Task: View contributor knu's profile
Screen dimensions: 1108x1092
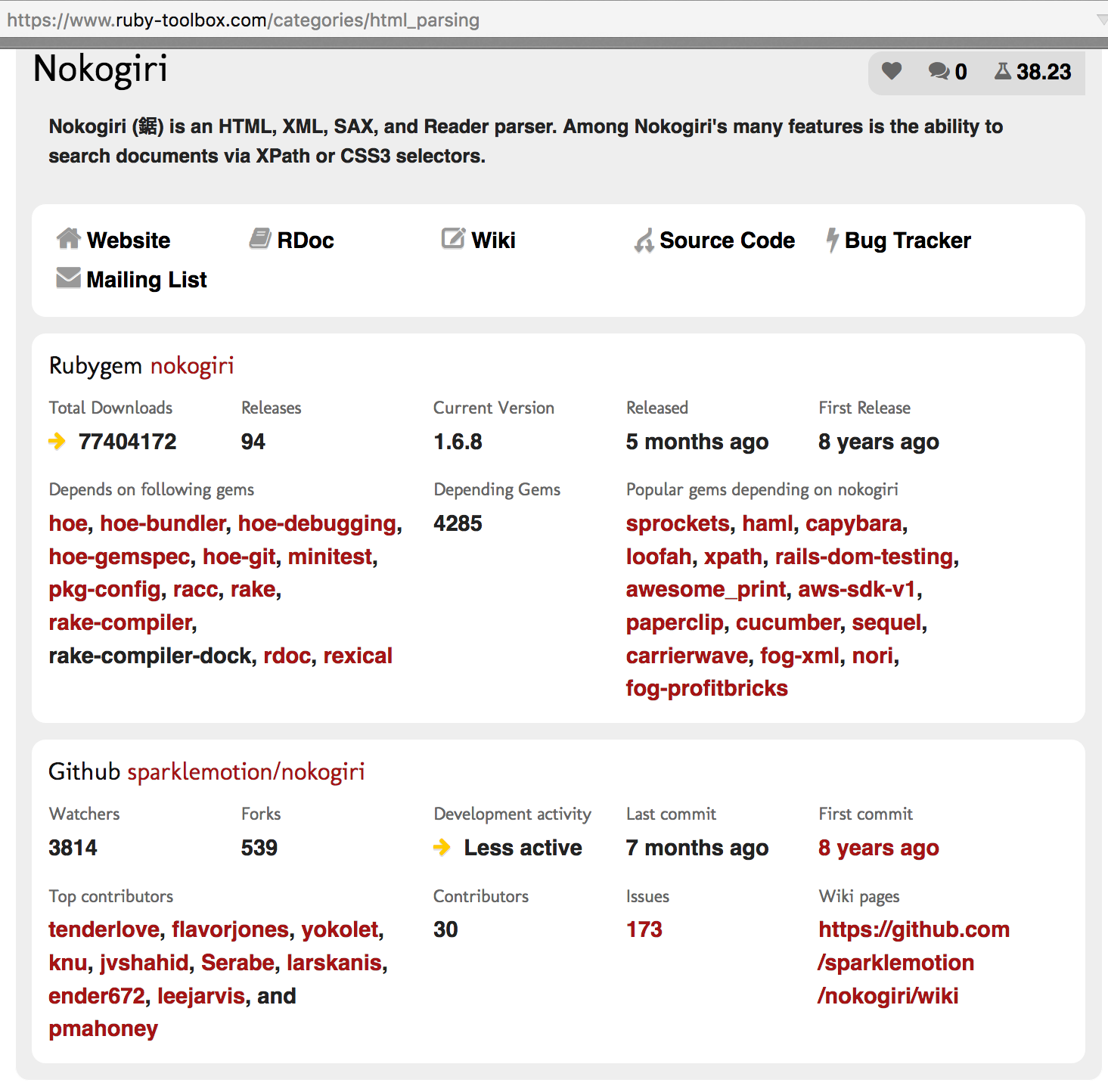Action: (68, 963)
